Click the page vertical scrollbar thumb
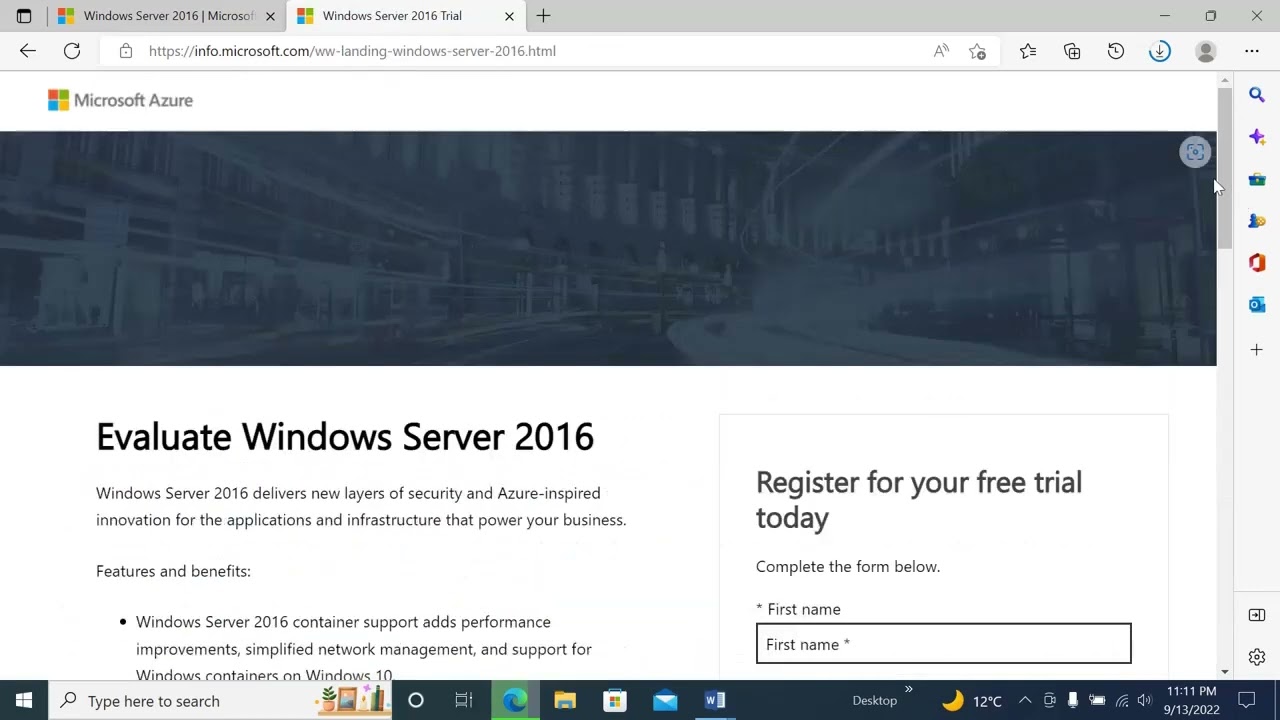1280x720 pixels. point(1225,168)
